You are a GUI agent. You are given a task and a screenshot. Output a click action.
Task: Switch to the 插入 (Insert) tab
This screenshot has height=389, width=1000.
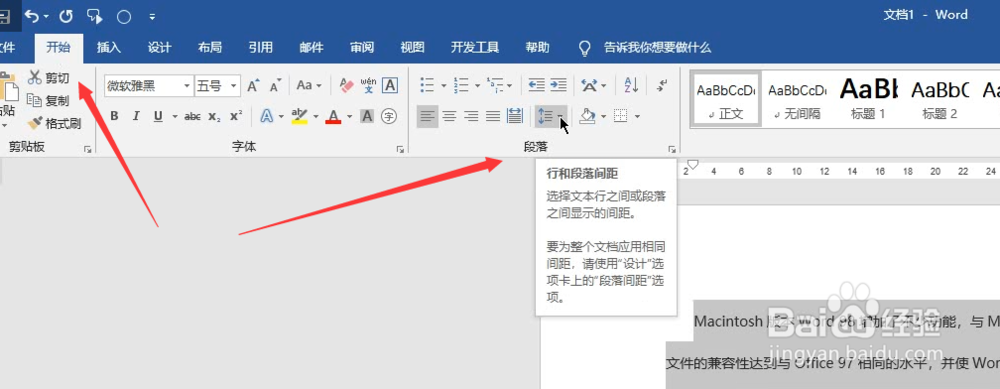tap(109, 48)
